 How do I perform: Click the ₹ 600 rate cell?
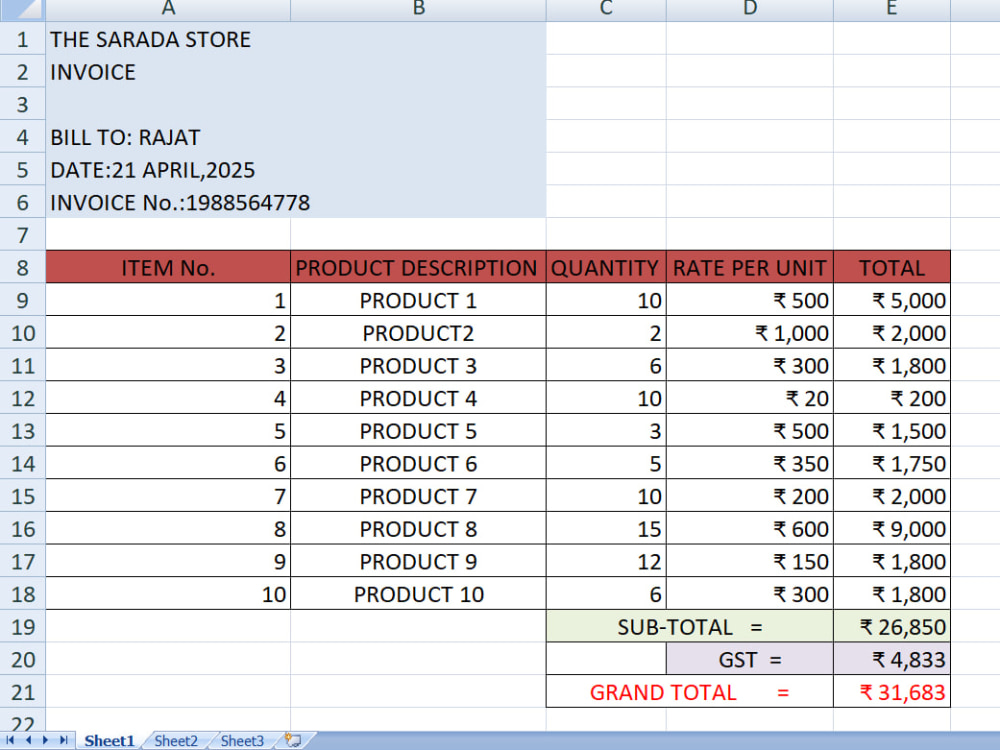[x=750, y=529]
